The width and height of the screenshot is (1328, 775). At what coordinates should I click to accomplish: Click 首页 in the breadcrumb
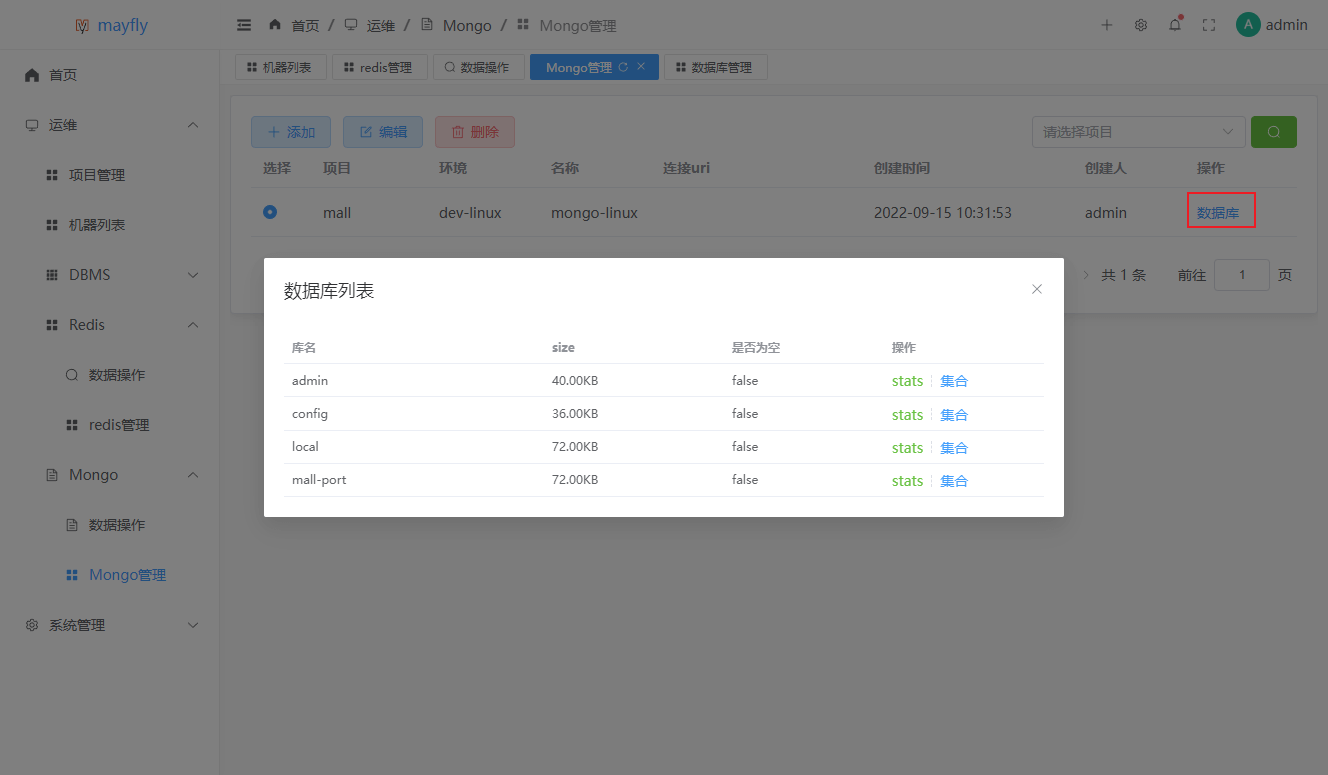pos(305,25)
